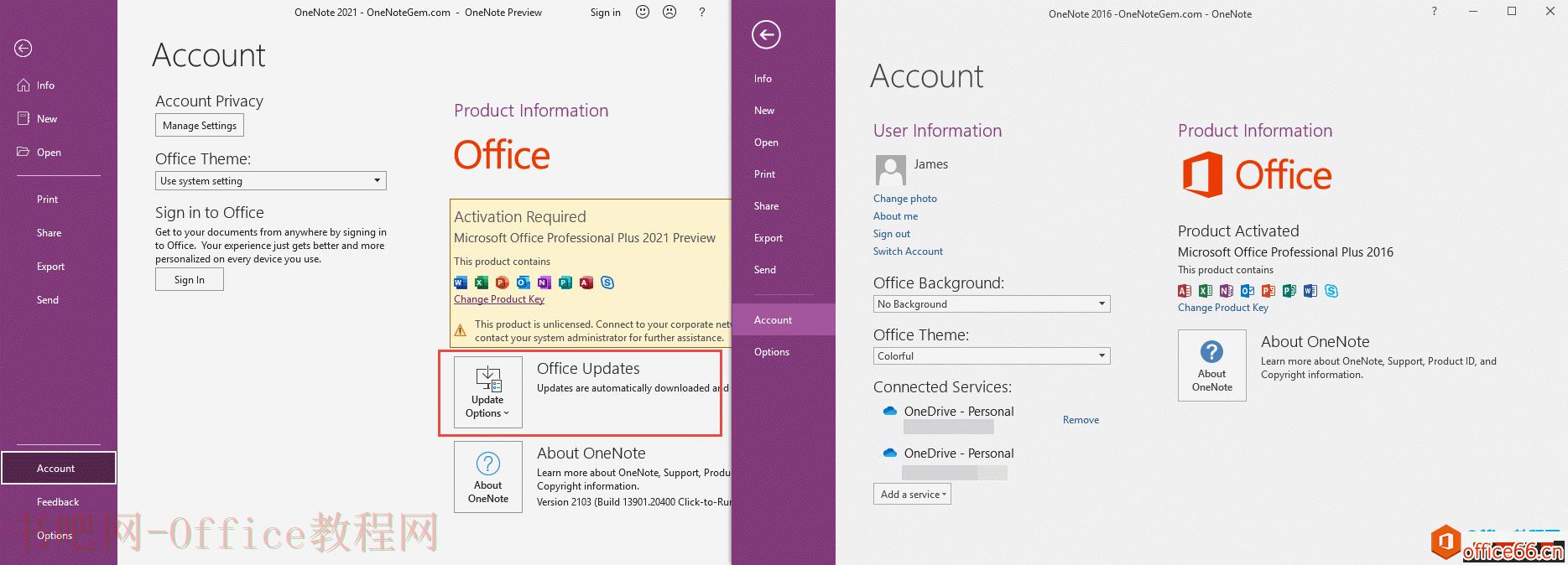The width and height of the screenshot is (1568, 565).
Task: Click the PowerPoint icon in 2021 product list
Action: tap(503, 282)
